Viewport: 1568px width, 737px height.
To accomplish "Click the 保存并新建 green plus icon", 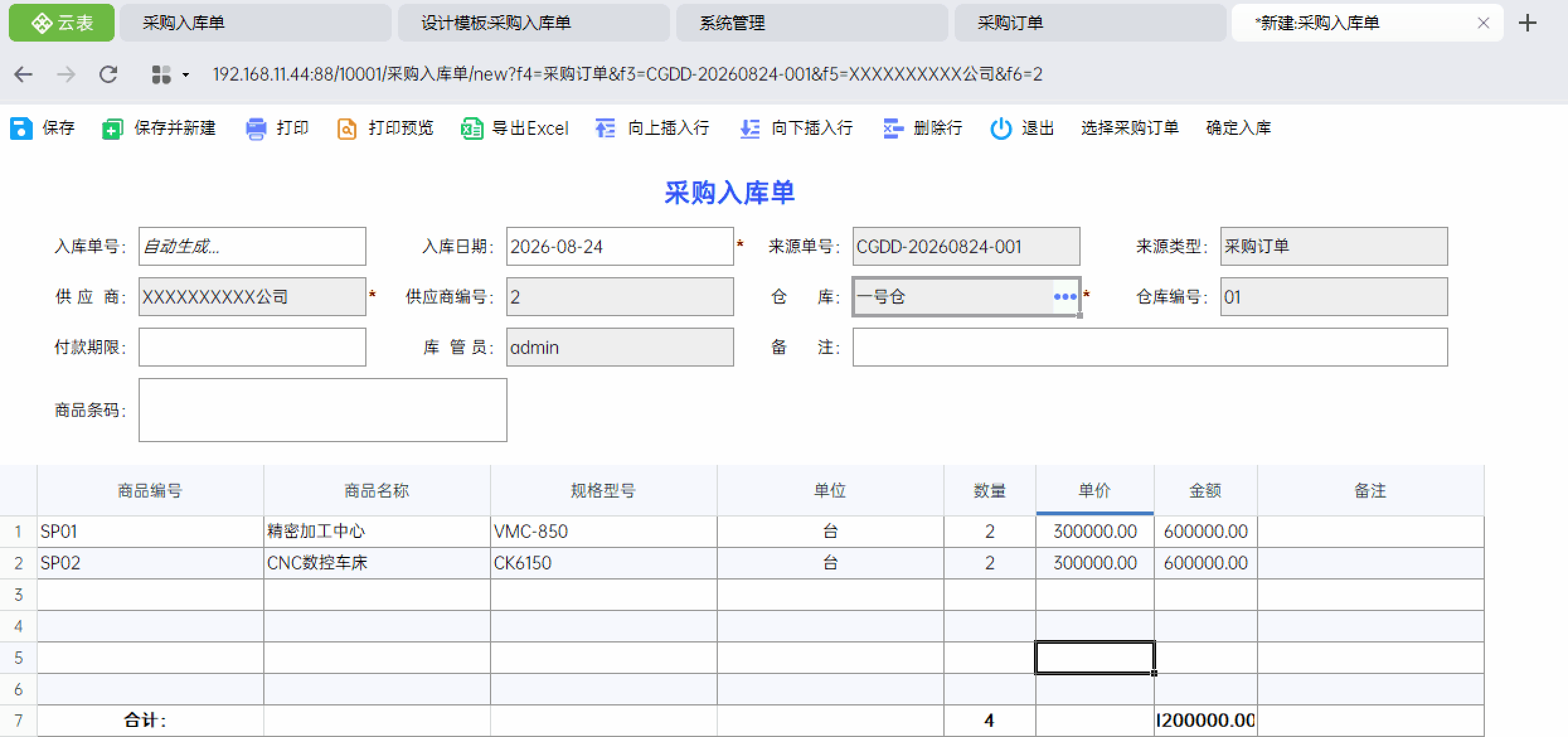I will click(112, 129).
